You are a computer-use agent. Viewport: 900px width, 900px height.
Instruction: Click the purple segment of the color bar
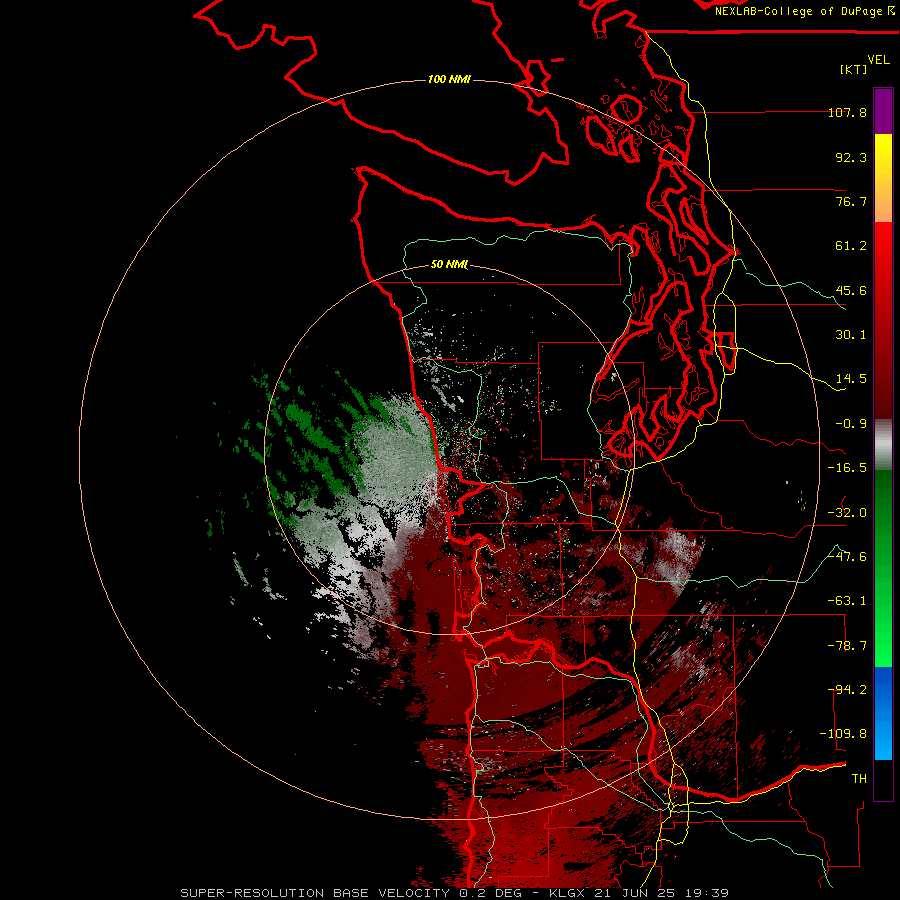pos(883,111)
